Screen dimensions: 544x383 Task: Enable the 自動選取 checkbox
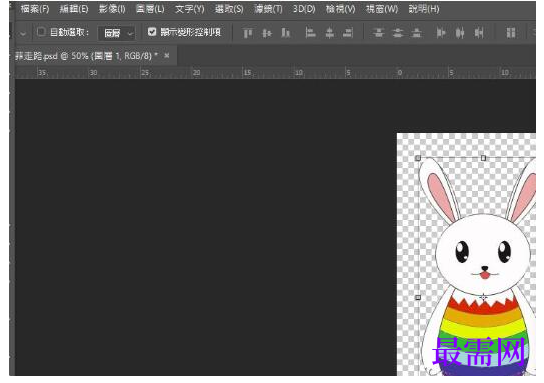click(41, 32)
